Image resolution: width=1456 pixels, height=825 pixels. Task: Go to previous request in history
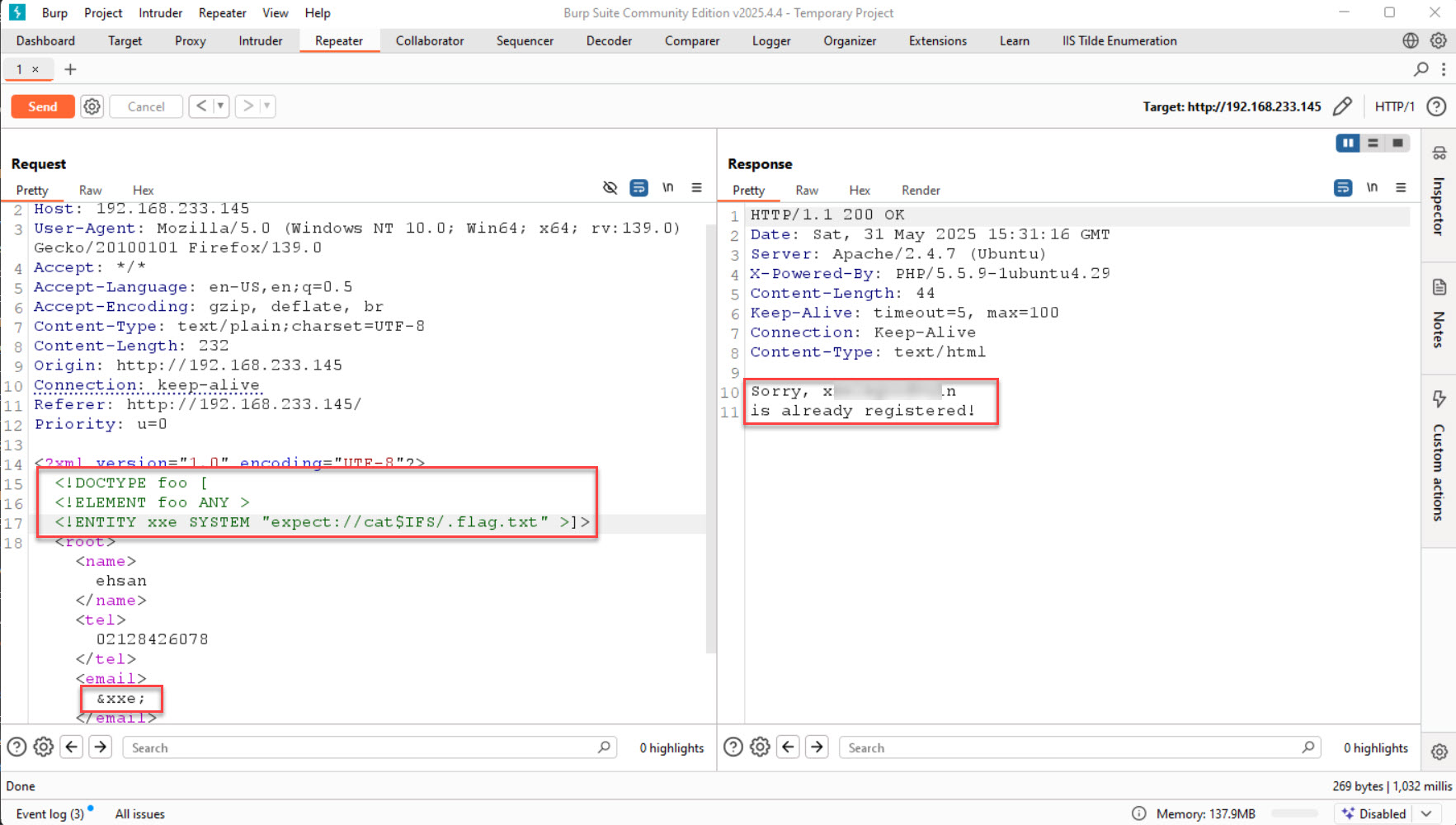click(201, 106)
